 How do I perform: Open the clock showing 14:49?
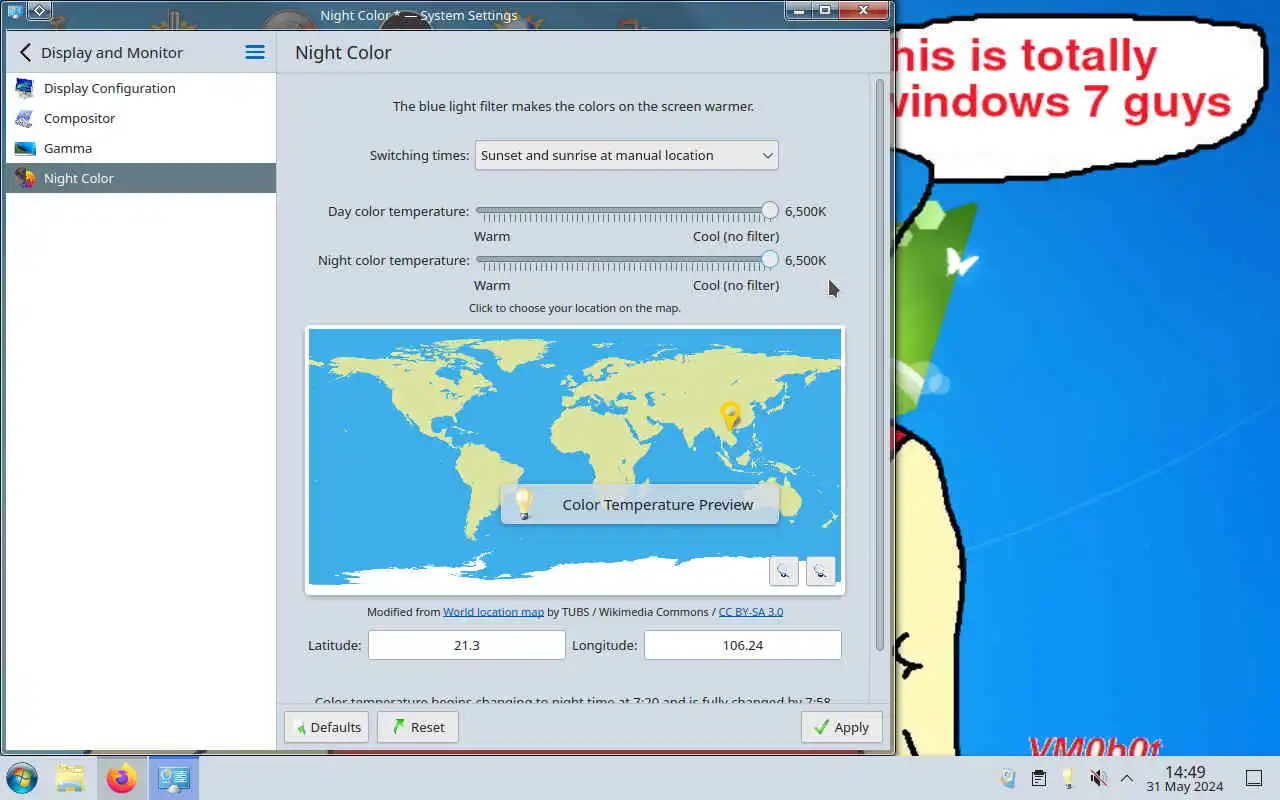1185,778
